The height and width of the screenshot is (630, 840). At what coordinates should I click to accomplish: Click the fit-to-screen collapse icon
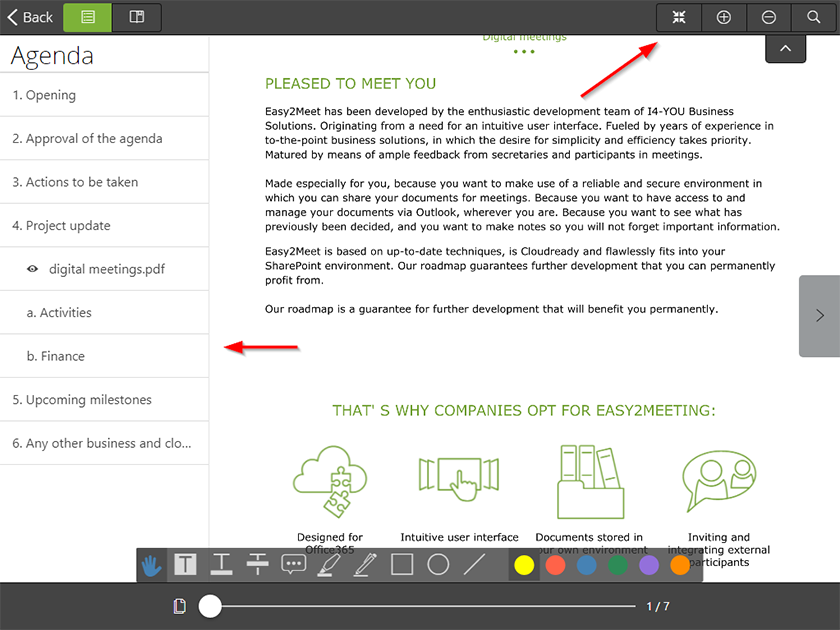[x=679, y=17]
